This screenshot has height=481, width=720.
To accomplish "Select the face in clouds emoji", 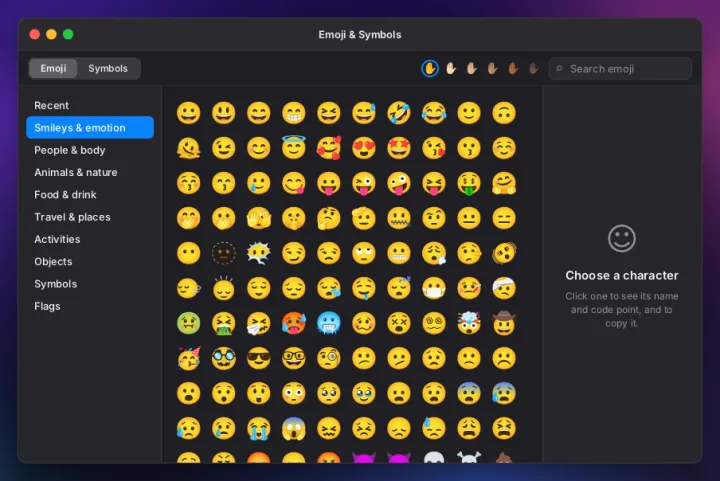I will click(x=259, y=253).
